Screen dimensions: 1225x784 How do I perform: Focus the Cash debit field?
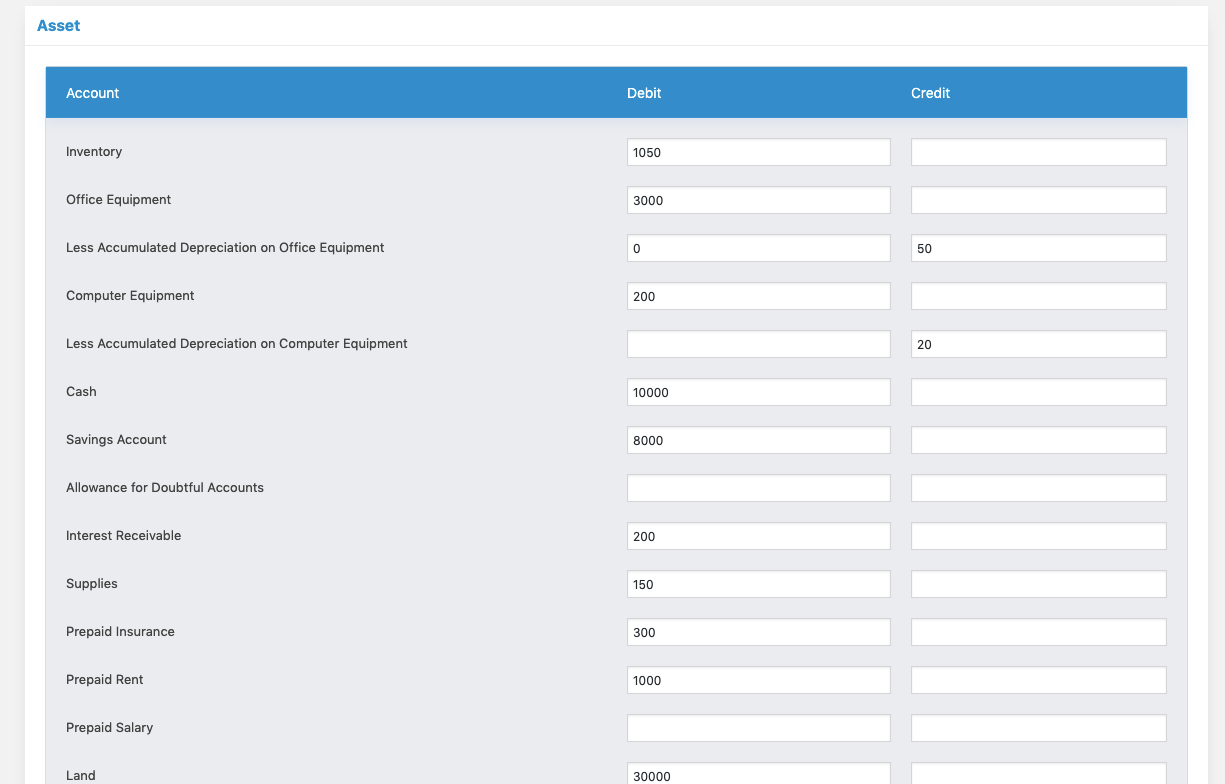[x=758, y=392]
